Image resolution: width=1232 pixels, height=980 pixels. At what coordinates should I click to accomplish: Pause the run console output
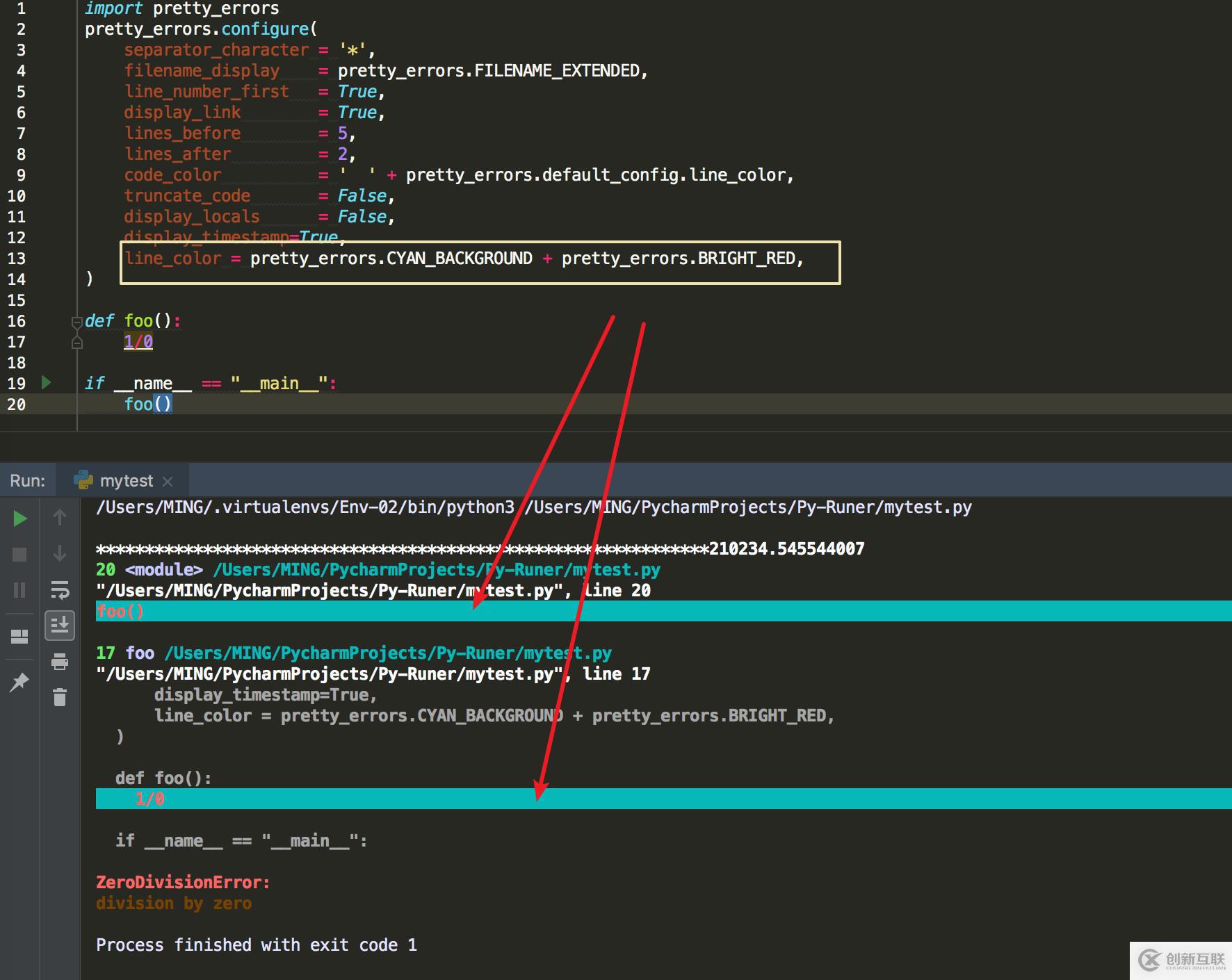coord(19,590)
